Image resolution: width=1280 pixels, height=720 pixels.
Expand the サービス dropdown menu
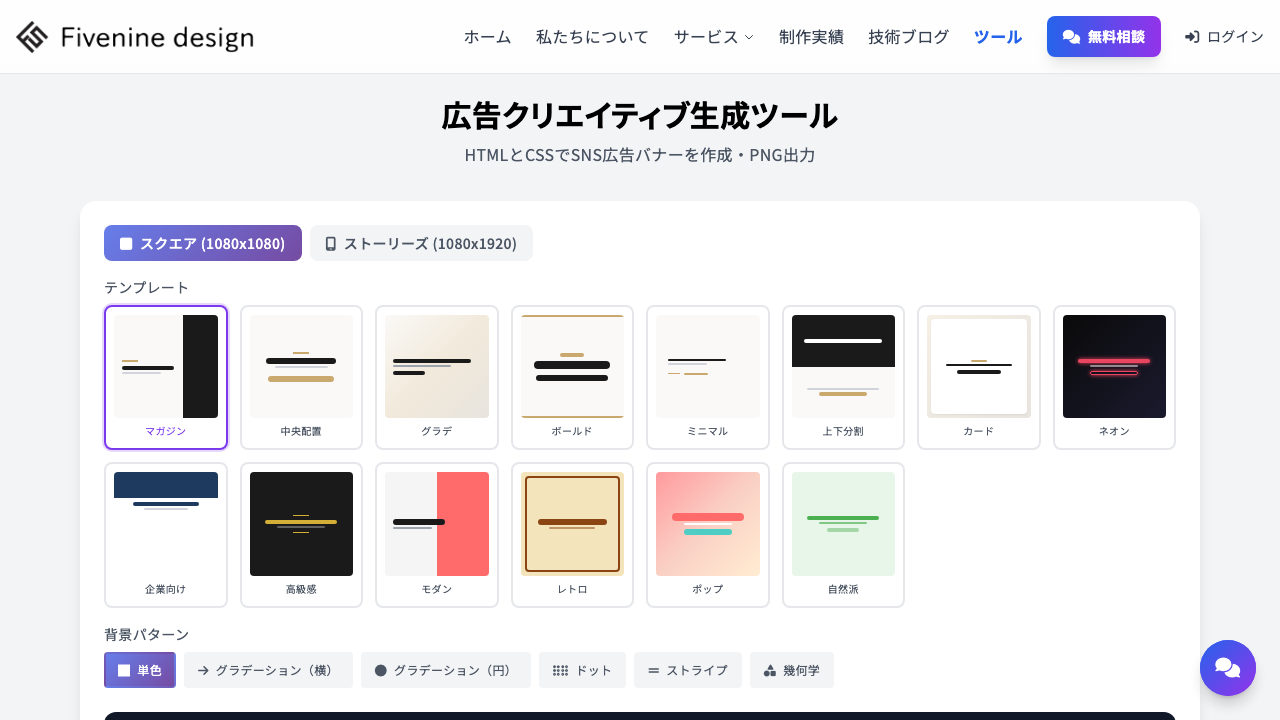click(713, 37)
